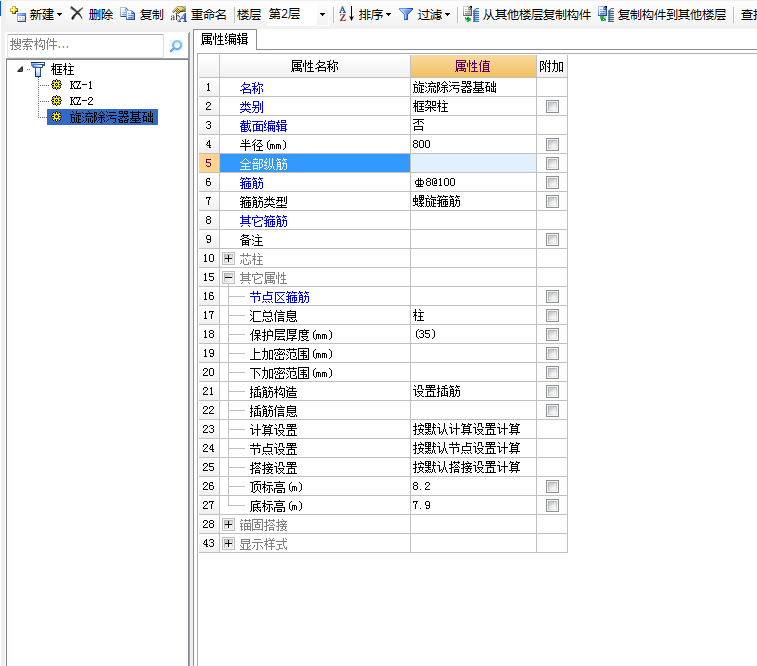
Task: Select KZ-2 in the tree
Action: 81,101
